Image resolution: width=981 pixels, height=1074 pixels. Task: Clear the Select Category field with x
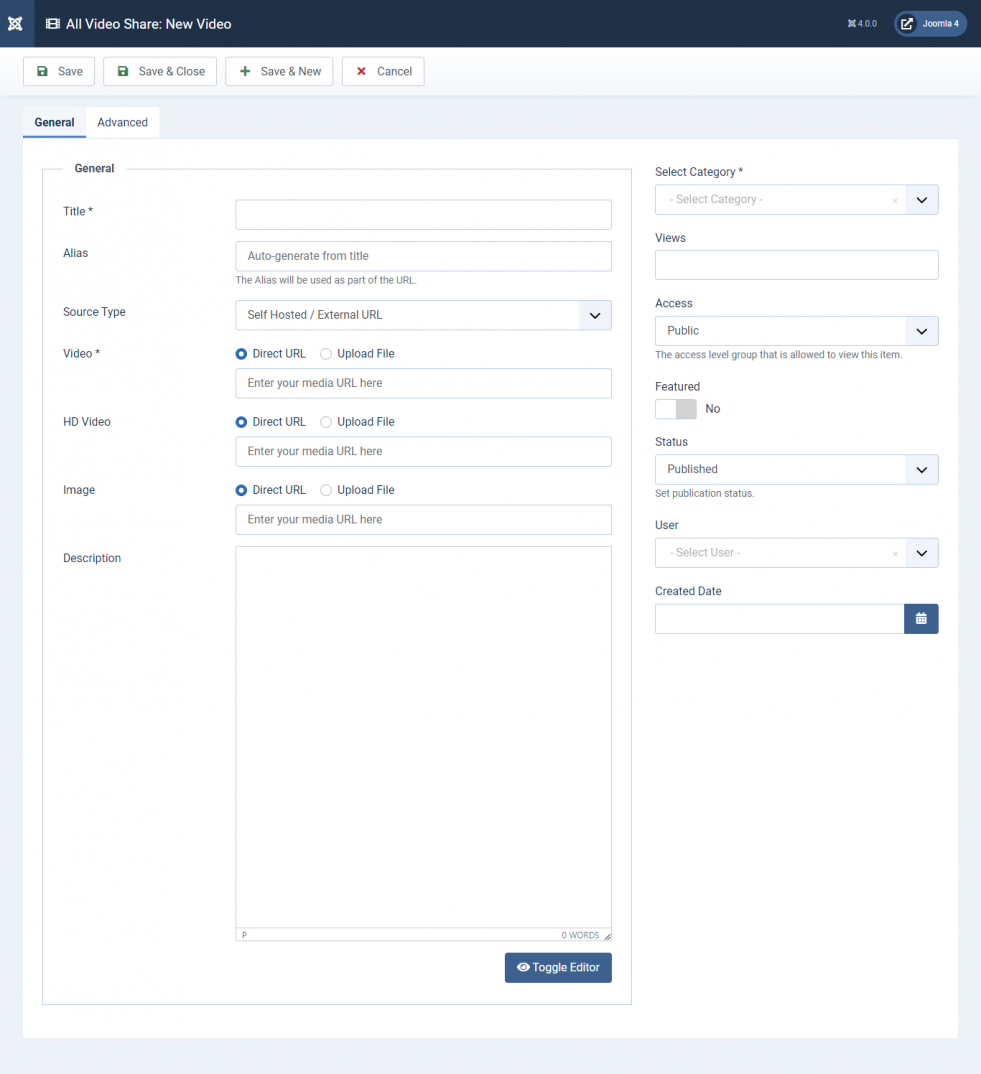[895, 201]
